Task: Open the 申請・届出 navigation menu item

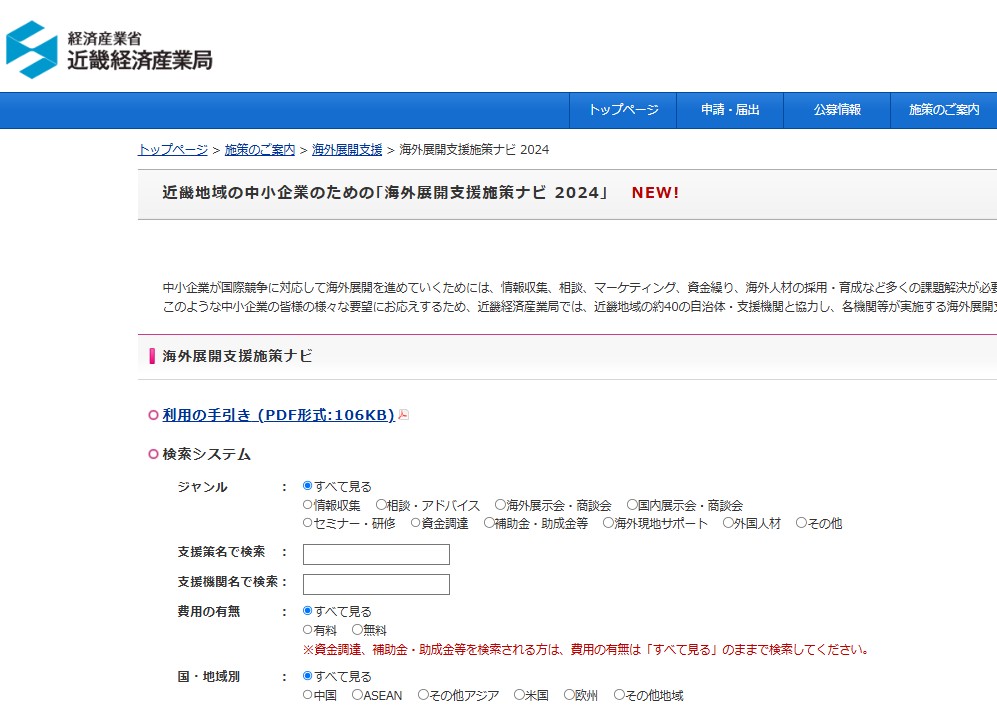Action: coord(730,110)
